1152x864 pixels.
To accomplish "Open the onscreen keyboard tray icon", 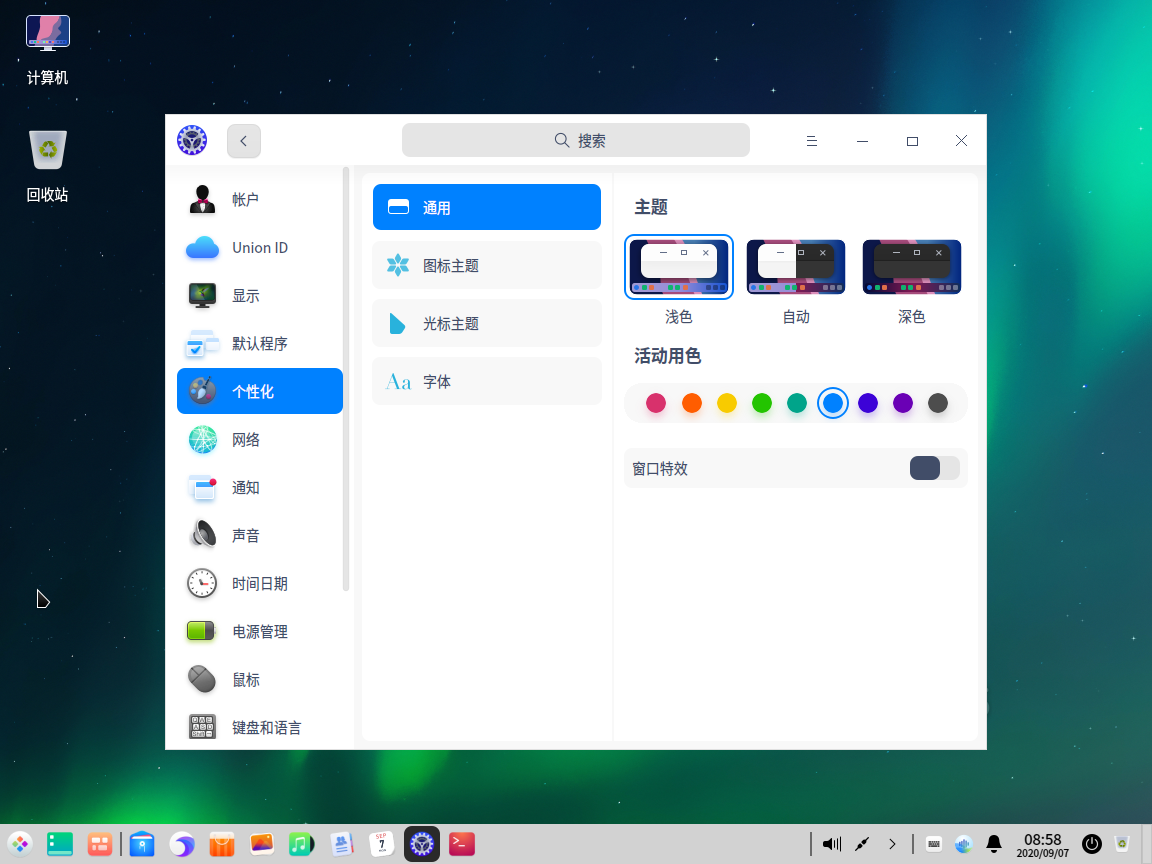I will coord(934,844).
